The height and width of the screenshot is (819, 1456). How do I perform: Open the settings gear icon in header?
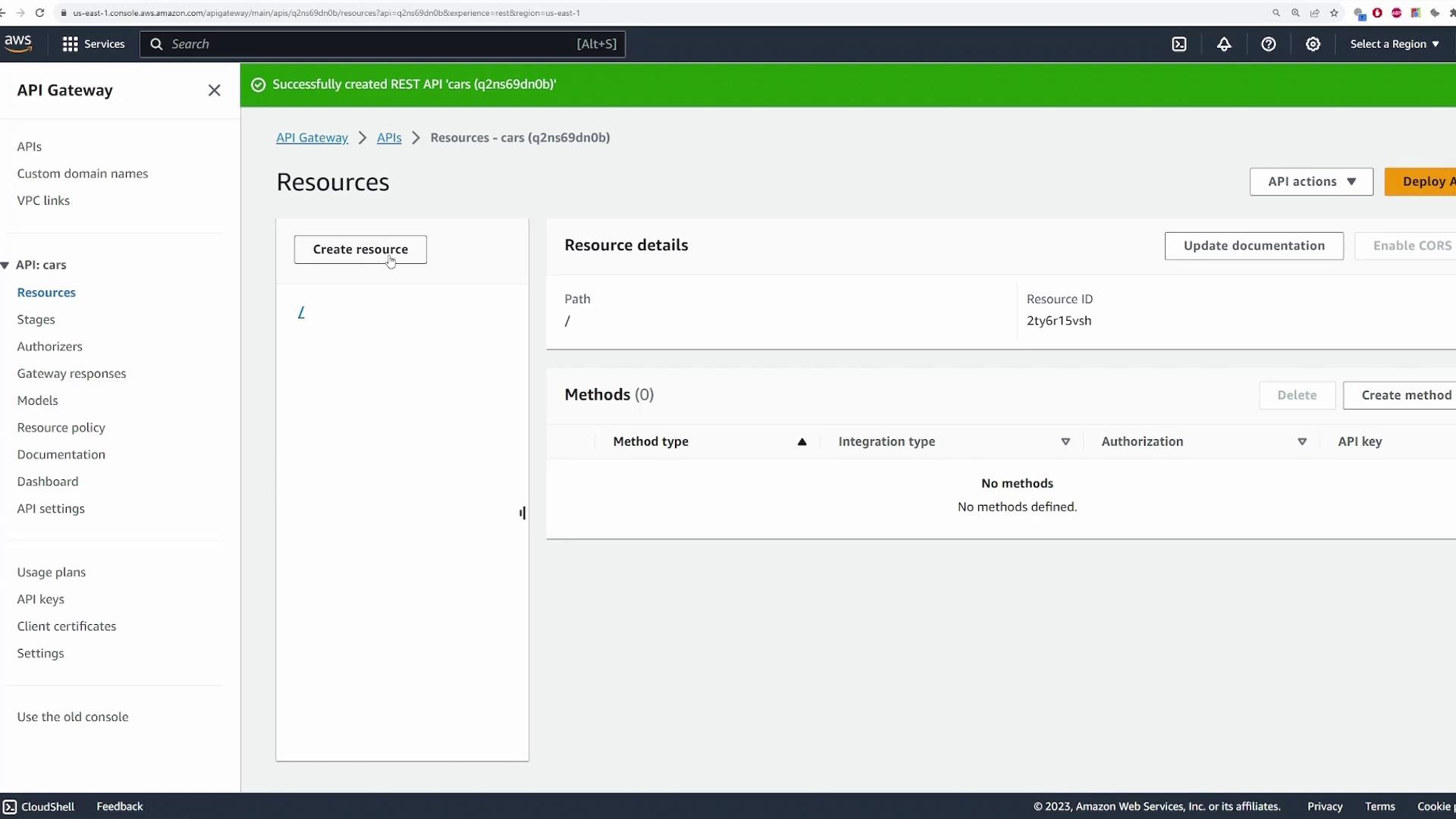point(1313,44)
